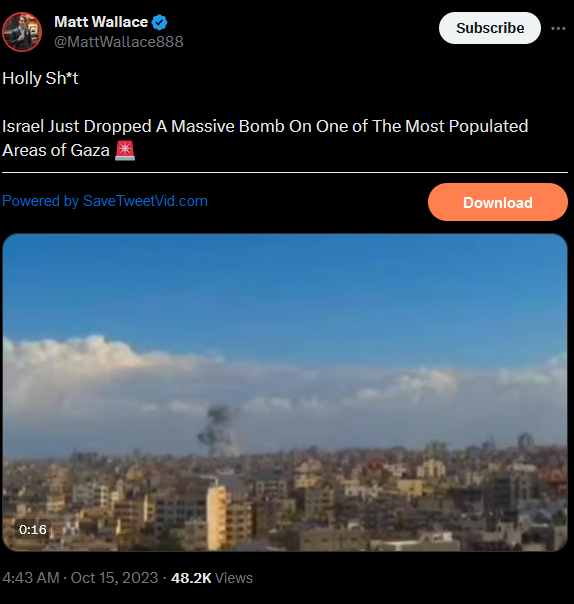Open the 48.2K Views count
Screen dimensions: 574x604
212,578
